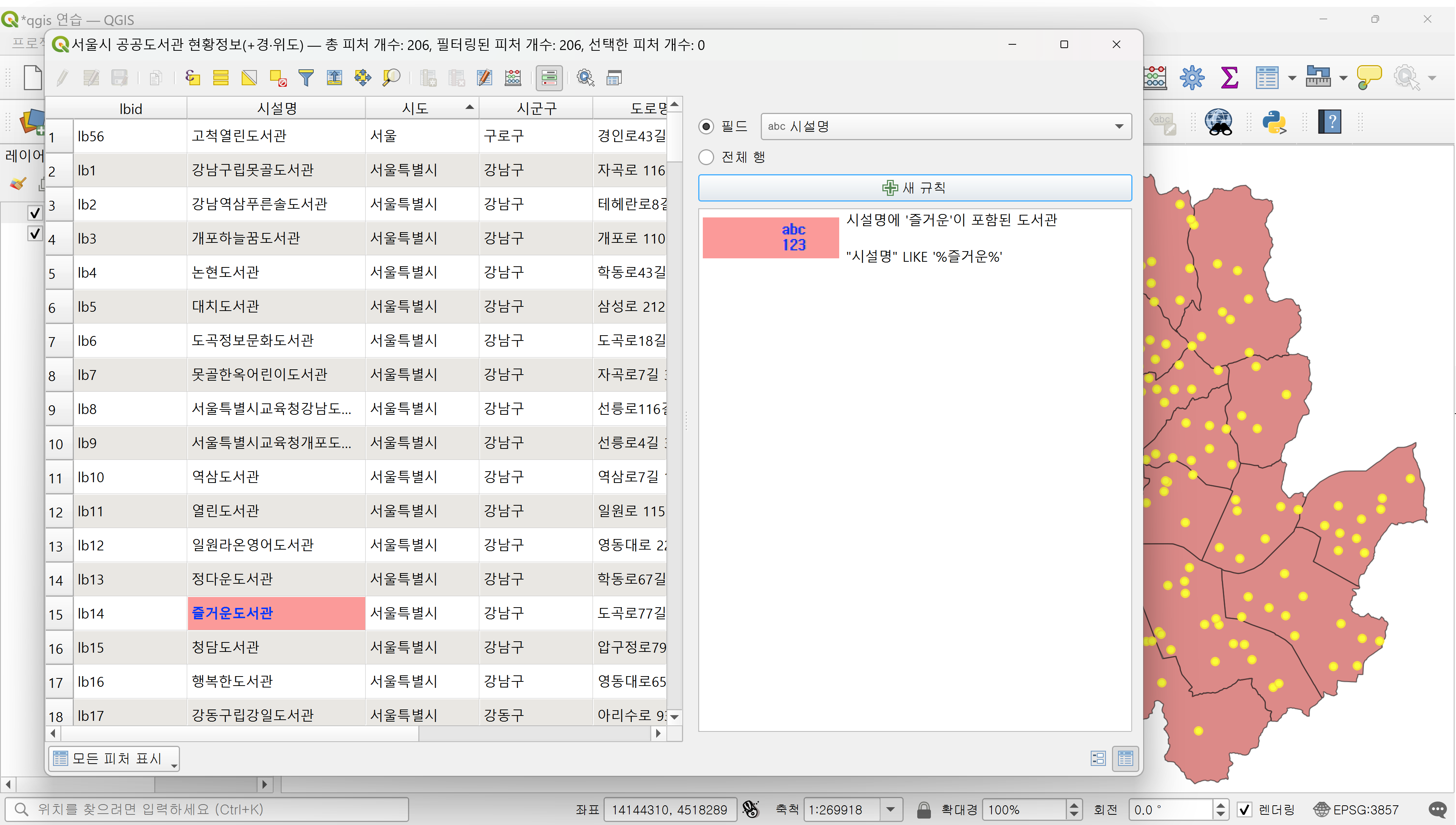Screen dimensions: 1456x825
Task: Click the 새 규칙 button
Action: [x=914, y=187]
